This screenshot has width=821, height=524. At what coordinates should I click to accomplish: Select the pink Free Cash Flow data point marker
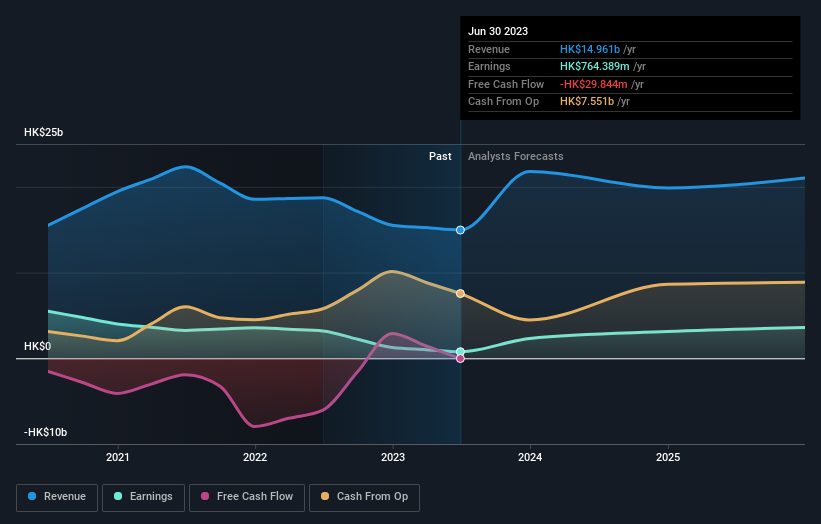click(460, 359)
